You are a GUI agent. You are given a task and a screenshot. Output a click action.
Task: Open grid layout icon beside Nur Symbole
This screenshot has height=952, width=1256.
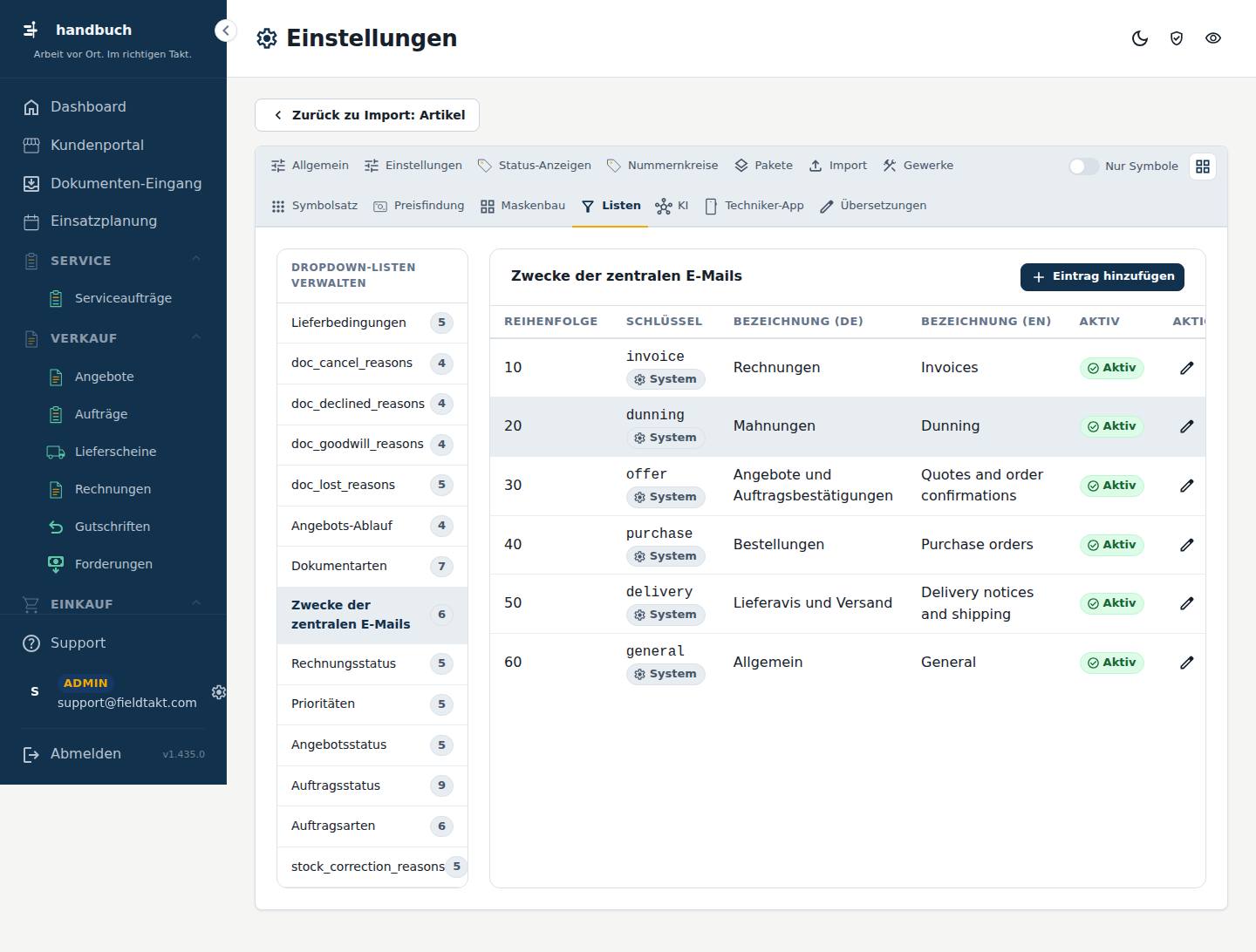point(1203,167)
